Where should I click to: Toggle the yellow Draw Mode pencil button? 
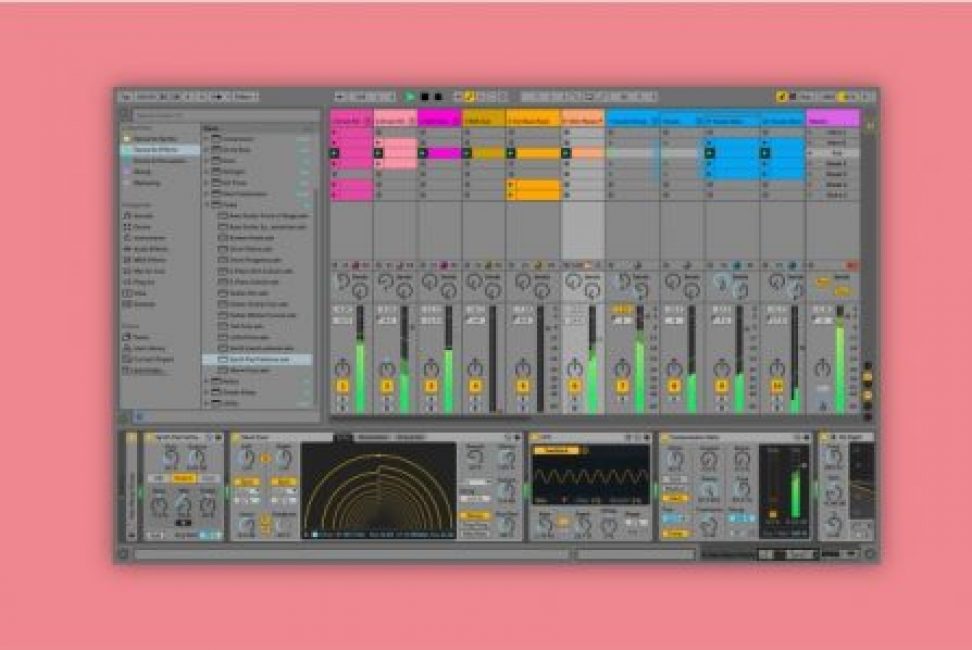click(782, 97)
